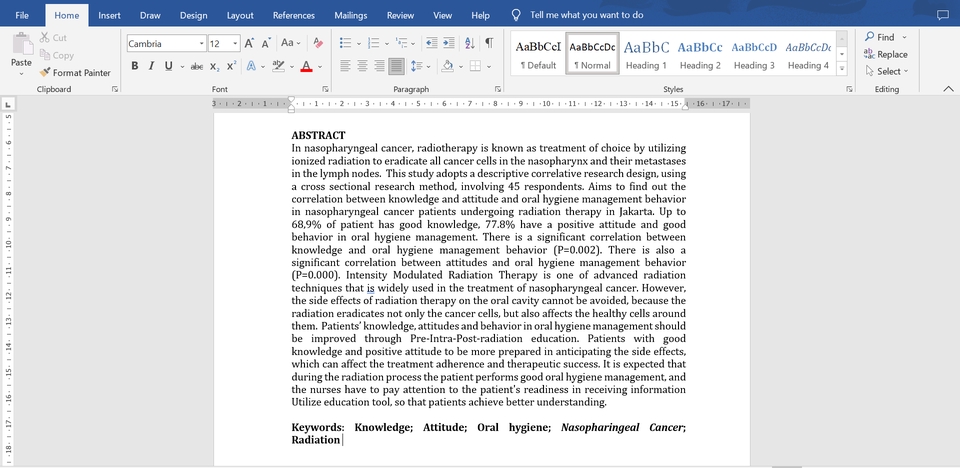Apply the Heading 3 style

tap(754, 54)
